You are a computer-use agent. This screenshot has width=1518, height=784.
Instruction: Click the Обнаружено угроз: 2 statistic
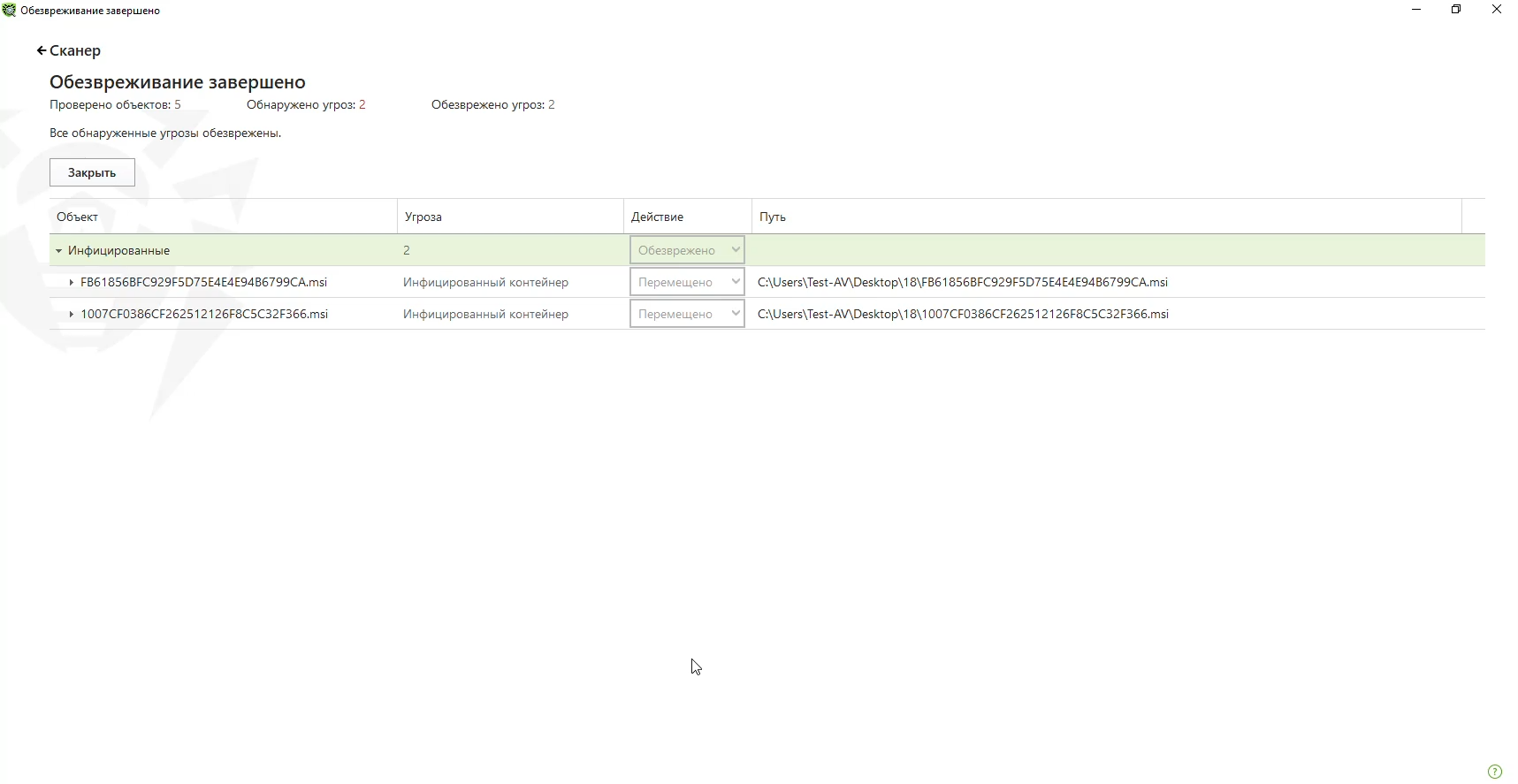pyautogui.click(x=306, y=105)
